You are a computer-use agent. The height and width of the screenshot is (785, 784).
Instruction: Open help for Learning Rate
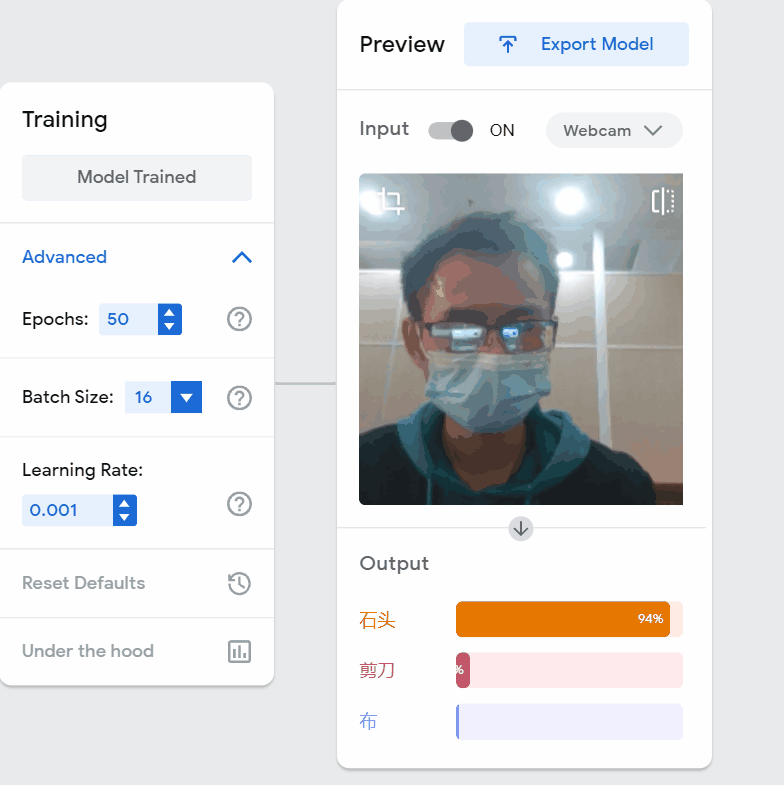point(239,504)
